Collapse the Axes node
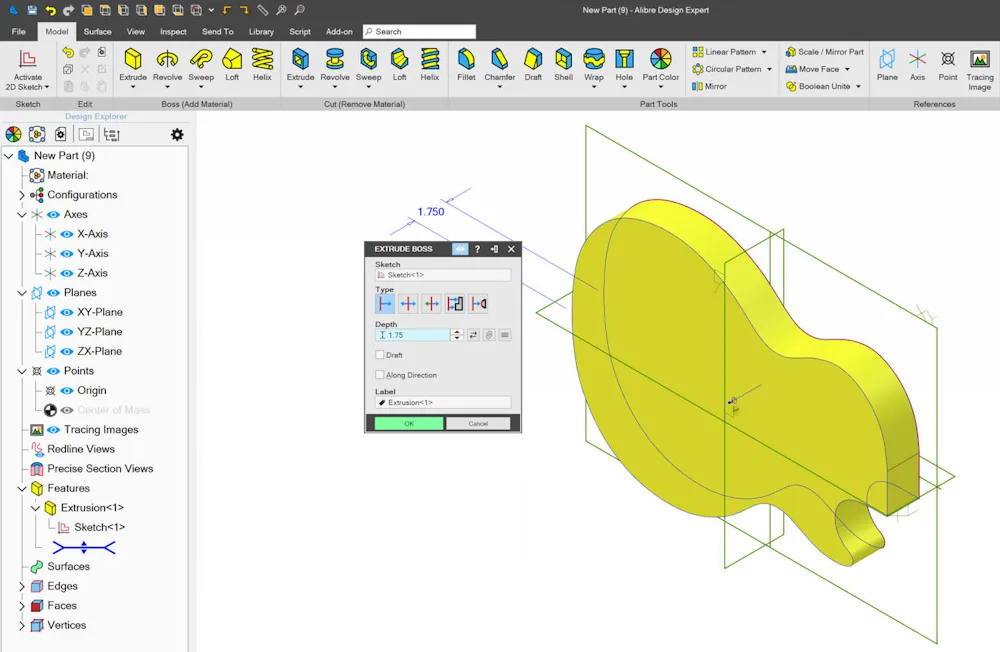This screenshot has height=652, width=1000. 22,215
